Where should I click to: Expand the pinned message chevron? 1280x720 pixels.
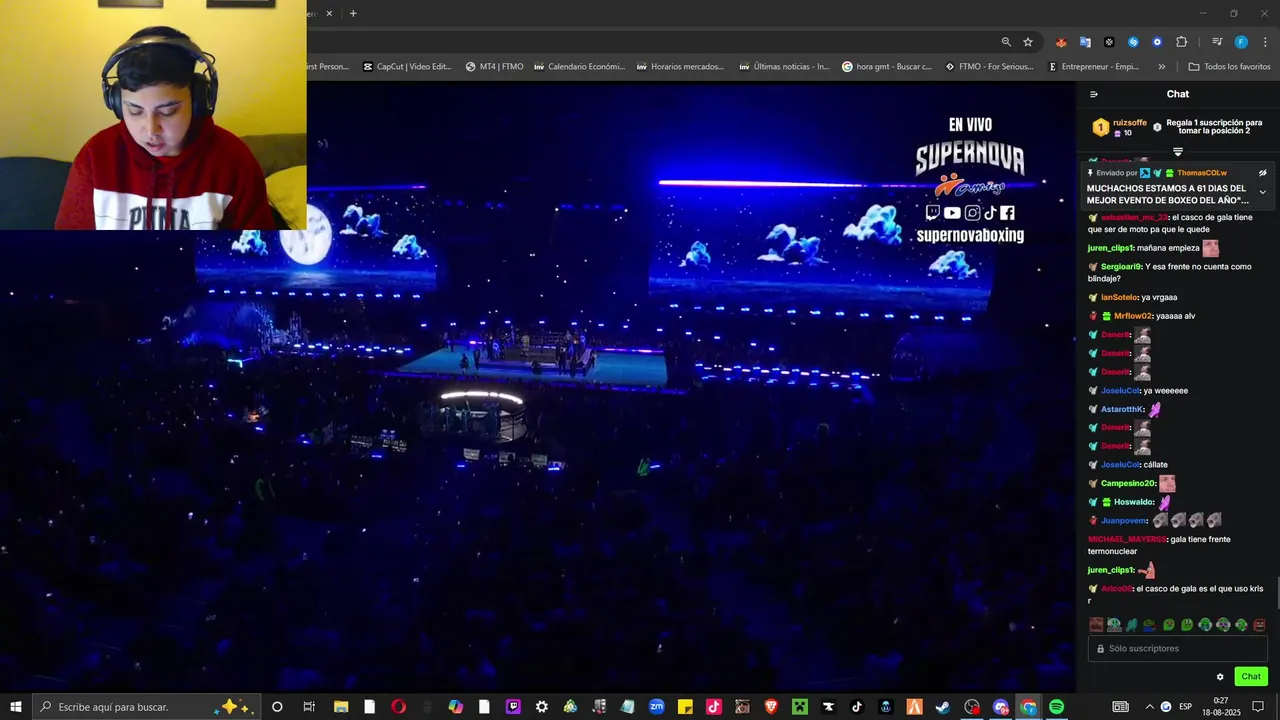pyautogui.click(x=1262, y=192)
